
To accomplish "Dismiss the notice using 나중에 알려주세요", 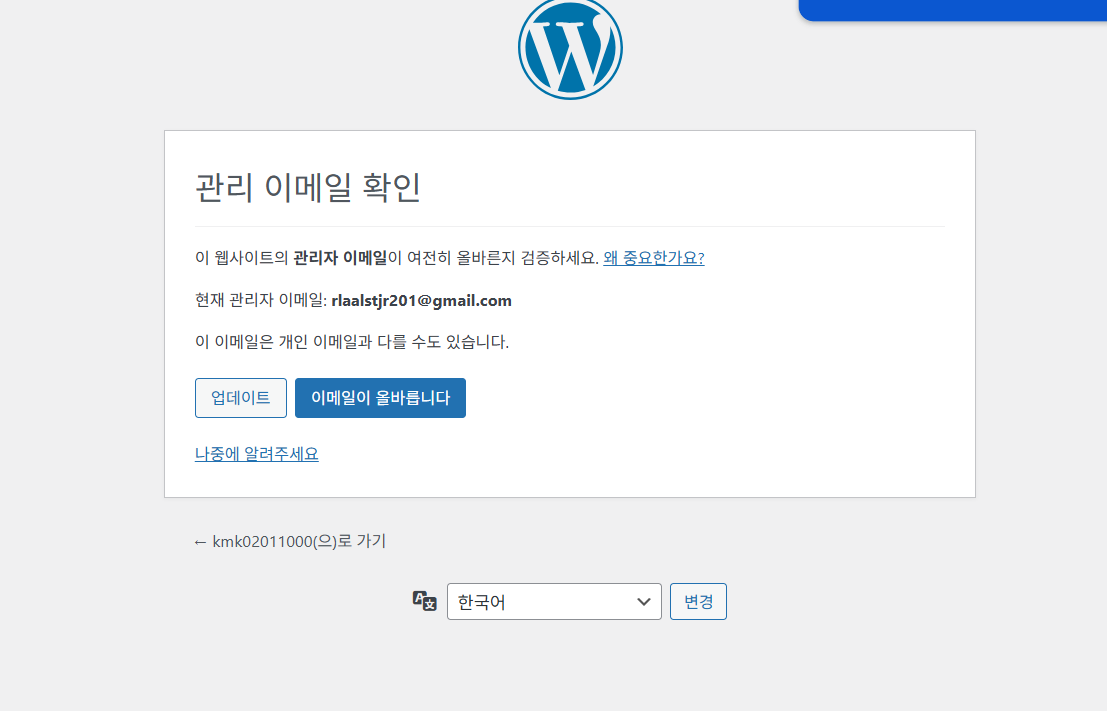I will (x=257, y=453).
